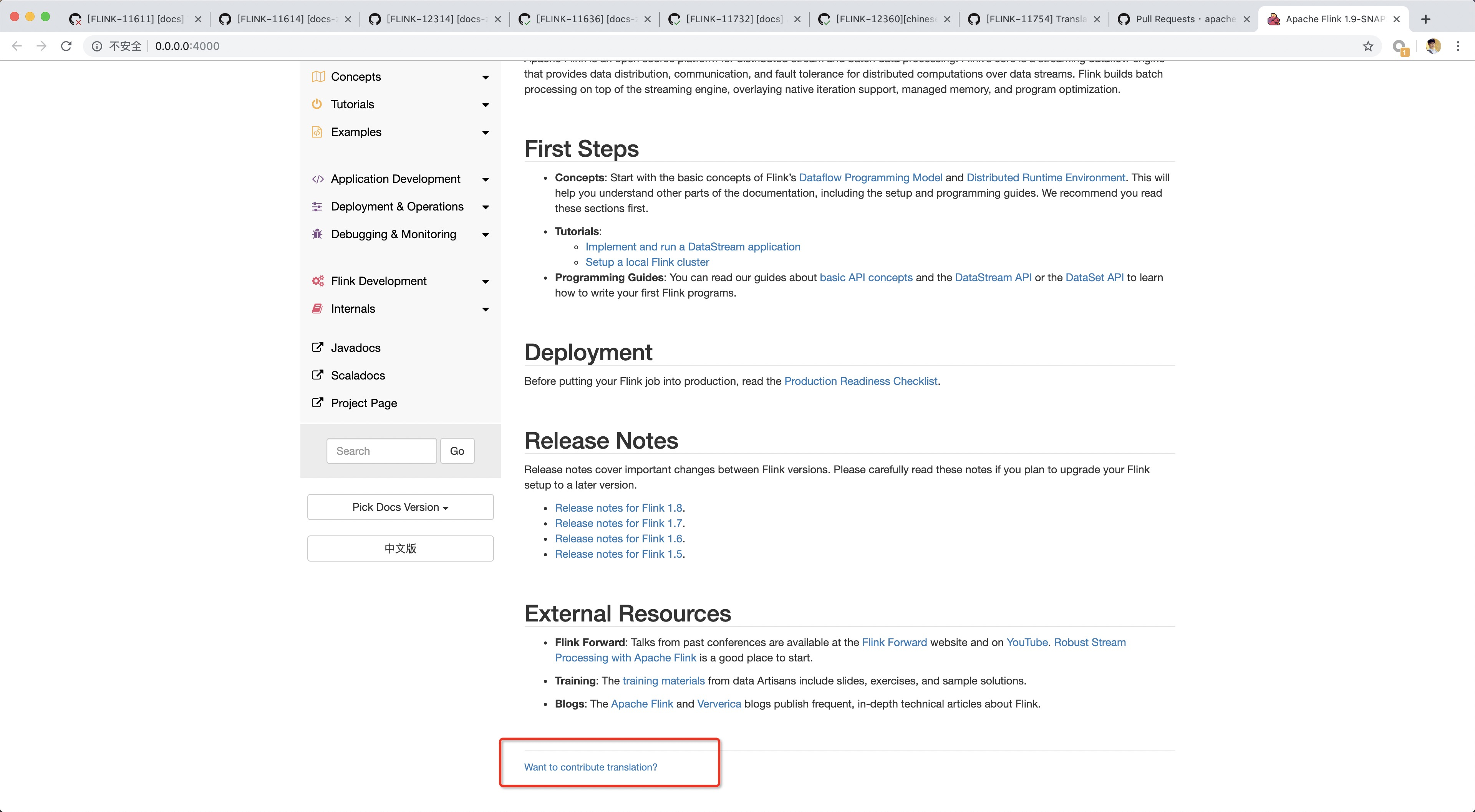Switch to the FLINK-11732 tab

(735, 19)
